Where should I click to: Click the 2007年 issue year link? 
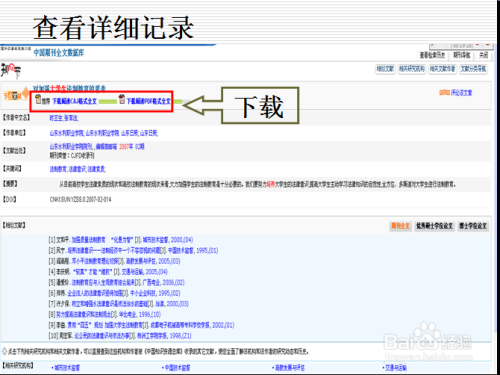pyautogui.click(x=126, y=147)
